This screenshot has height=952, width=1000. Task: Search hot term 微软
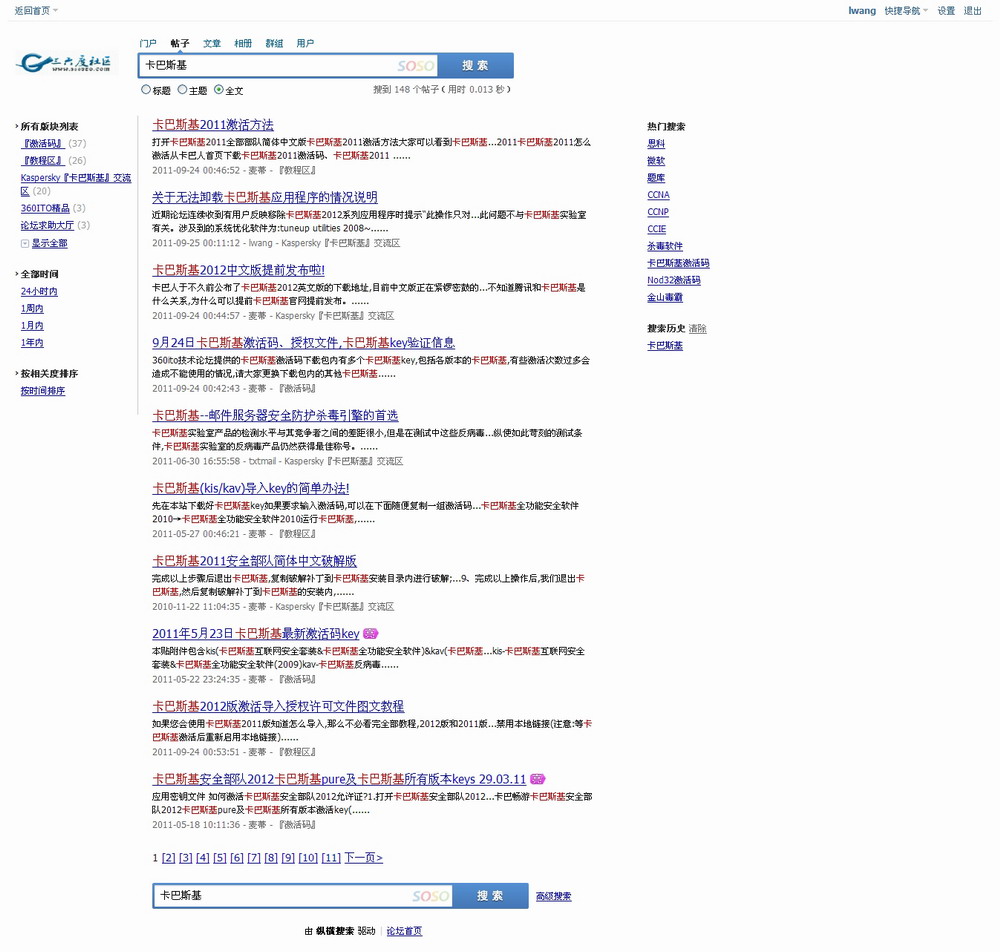pos(656,161)
